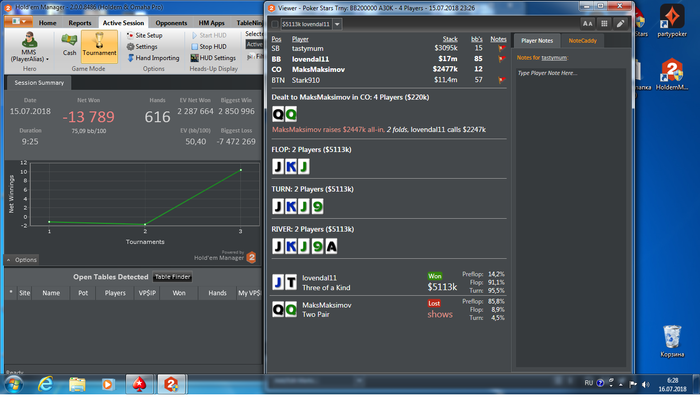Click the Stack column header
Image resolution: width=700 pixels, height=419 pixels.
(x=450, y=39)
